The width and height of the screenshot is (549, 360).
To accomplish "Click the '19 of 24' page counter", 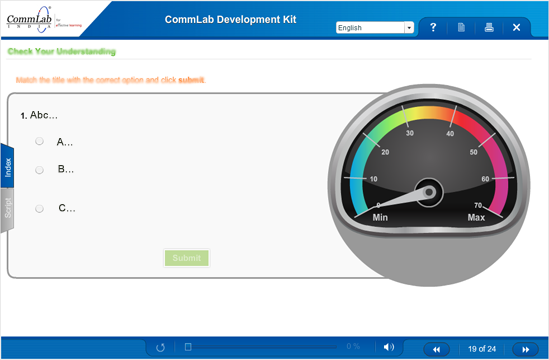I will 482,349.
